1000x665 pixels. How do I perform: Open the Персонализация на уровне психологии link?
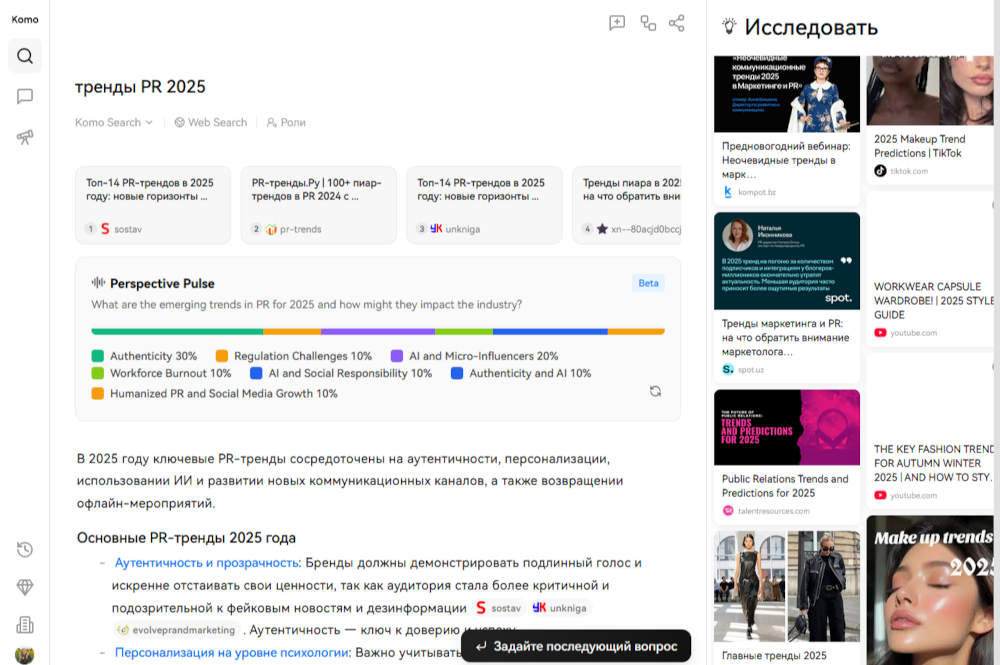(x=232, y=653)
